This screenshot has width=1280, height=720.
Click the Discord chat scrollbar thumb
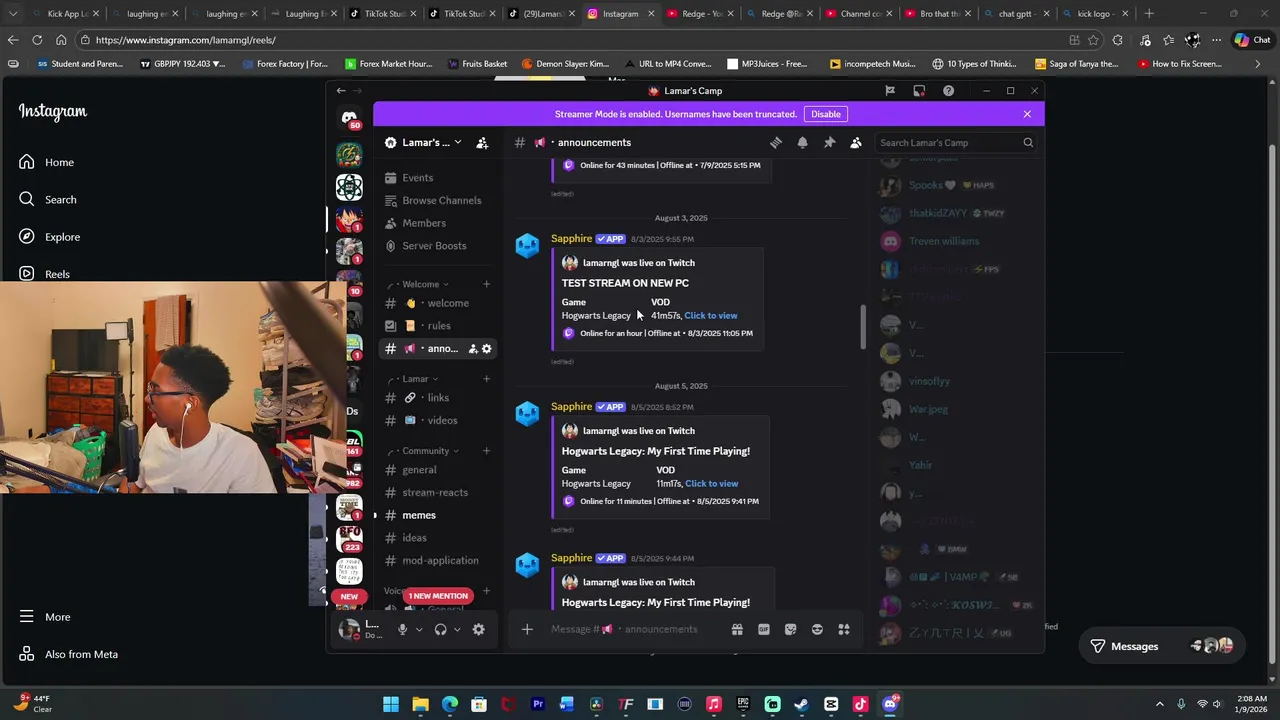(863, 327)
